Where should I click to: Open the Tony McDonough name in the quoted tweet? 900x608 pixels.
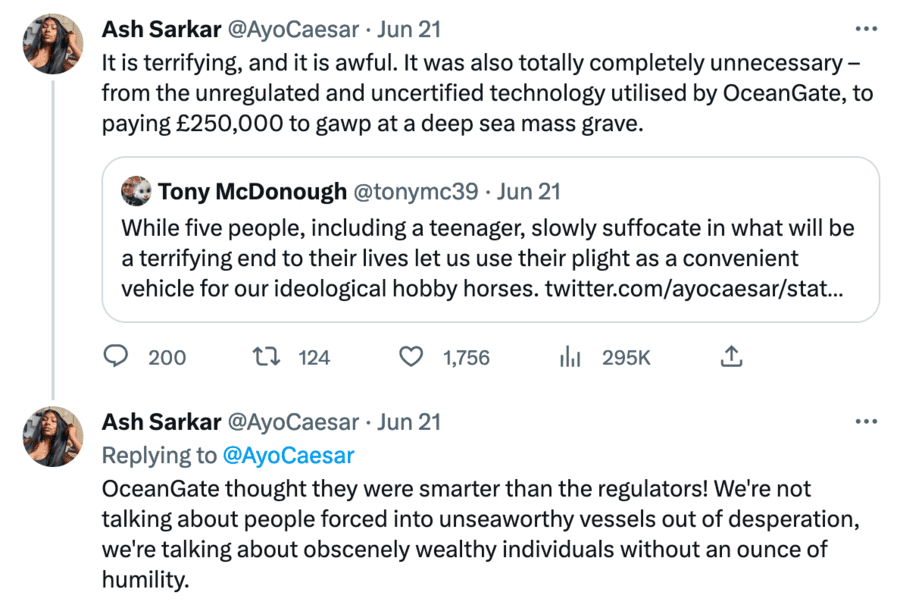tap(253, 191)
